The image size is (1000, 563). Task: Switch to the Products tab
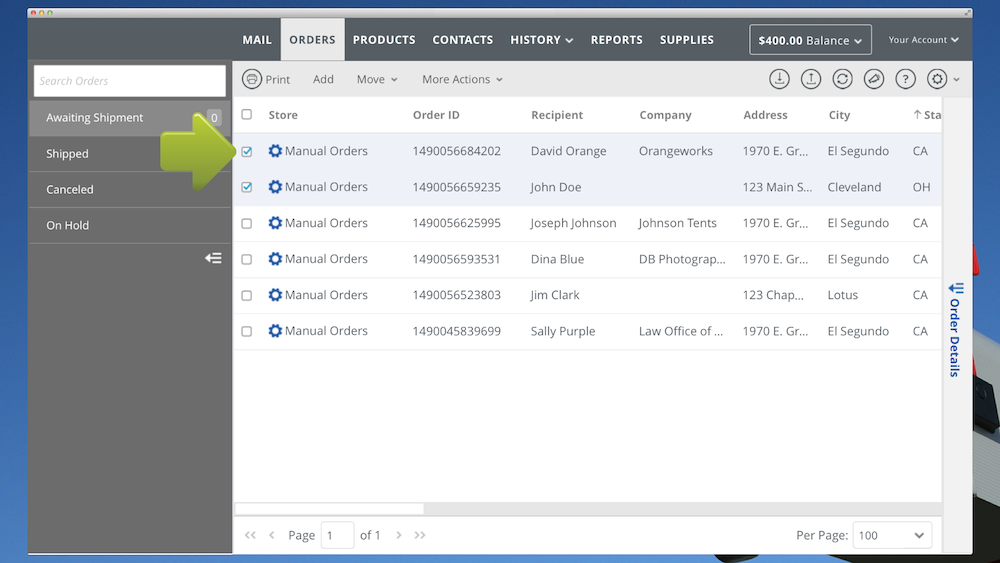click(384, 40)
